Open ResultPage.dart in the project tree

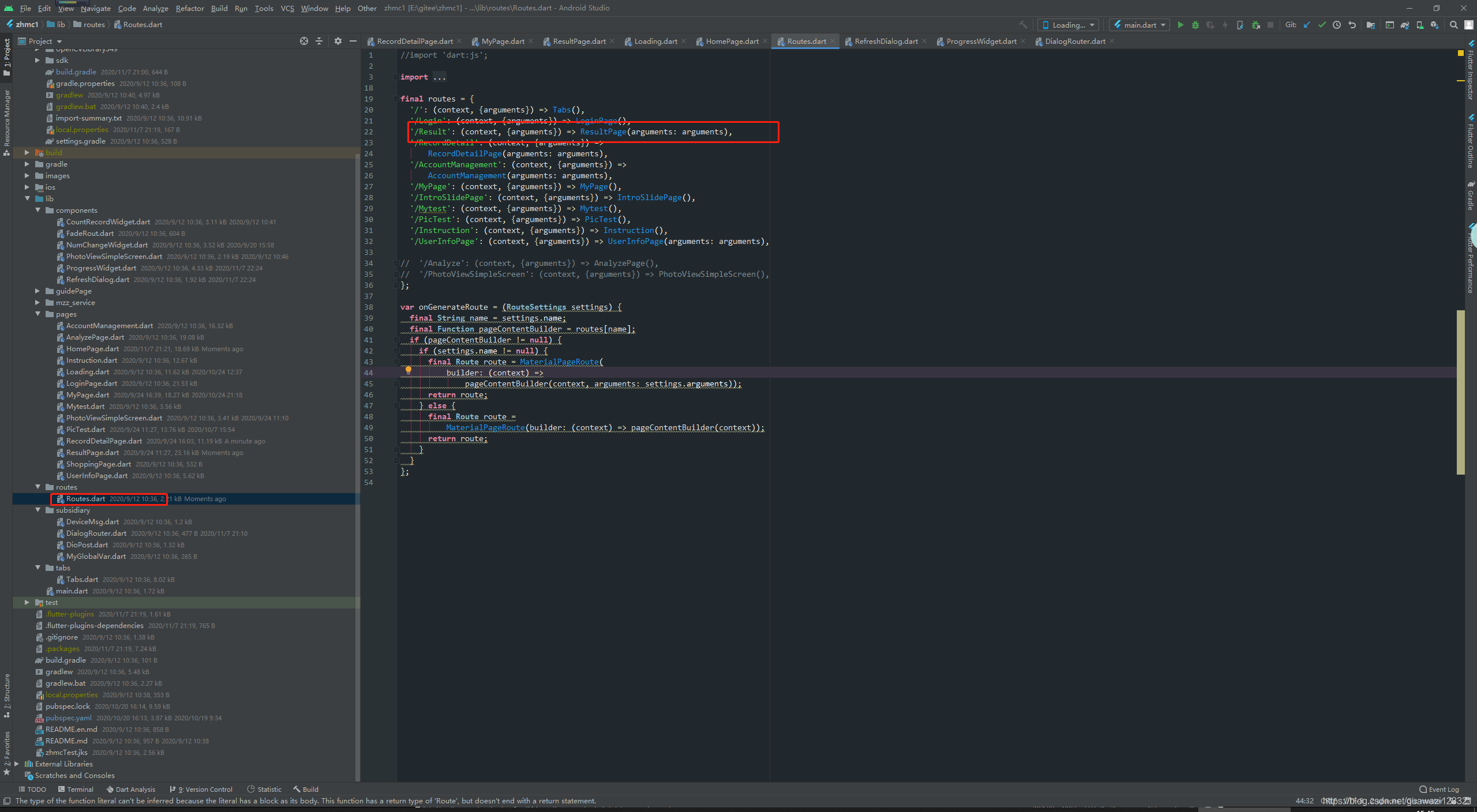(92, 453)
